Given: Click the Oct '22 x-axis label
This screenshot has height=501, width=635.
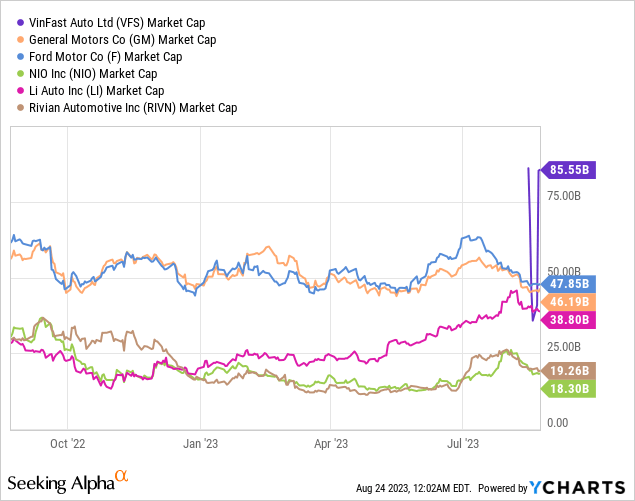Looking at the screenshot, I should pos(67,440).
